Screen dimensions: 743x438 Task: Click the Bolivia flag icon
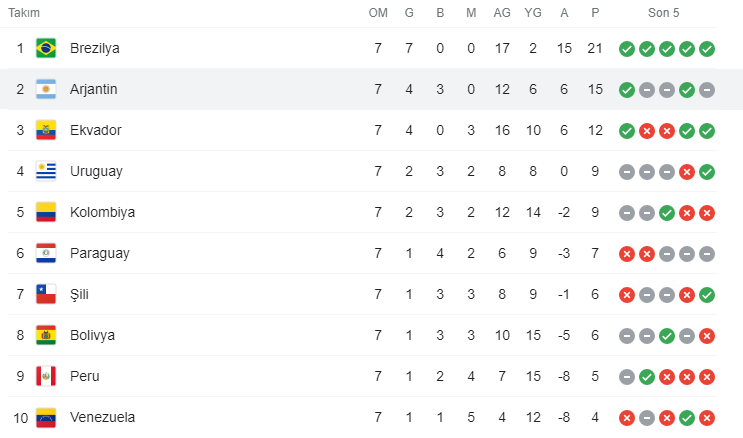(x=46, y=335)
